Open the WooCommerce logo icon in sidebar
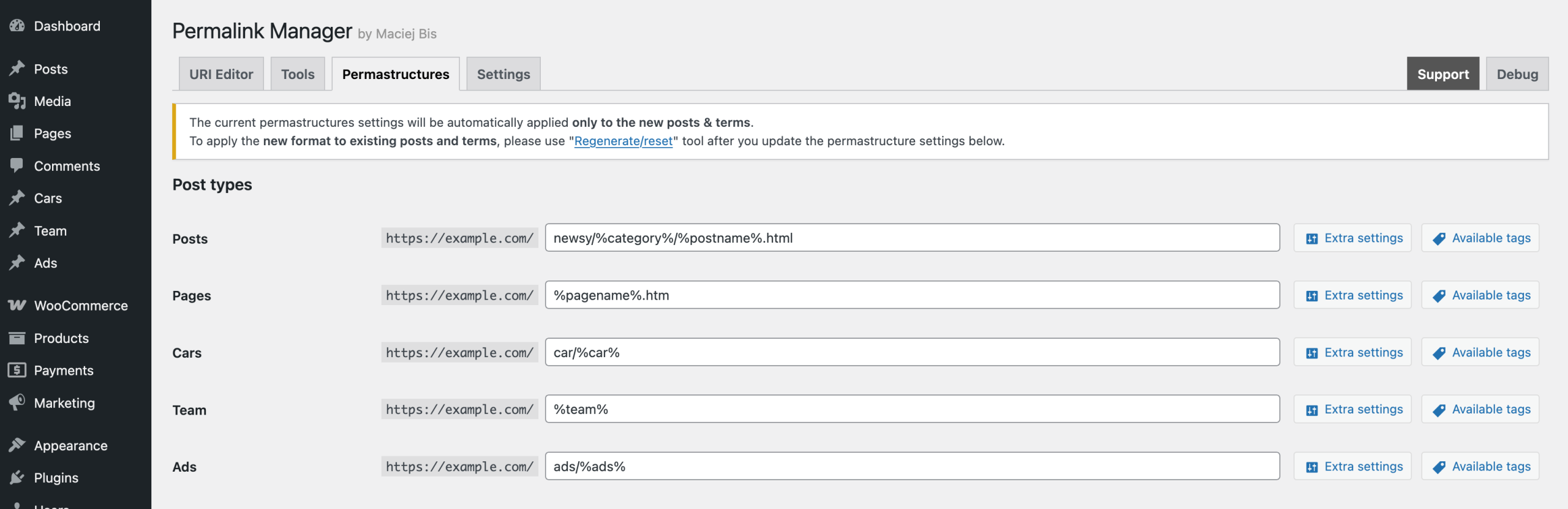The width and height of the screenshot is (1568, 509). [x=17, y=305]
